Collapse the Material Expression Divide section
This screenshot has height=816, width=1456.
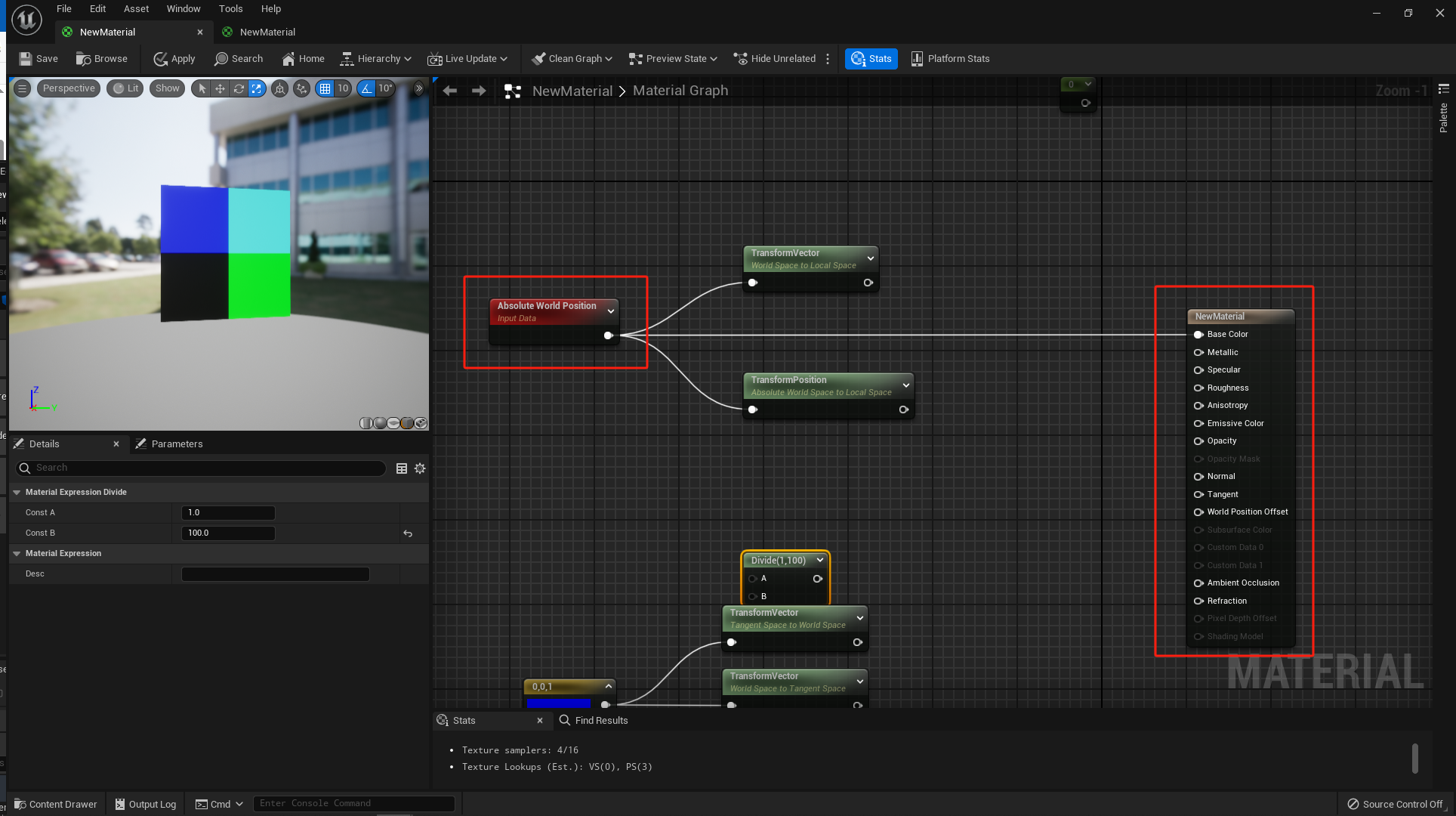pyautogui.click(x=17, y=492)
